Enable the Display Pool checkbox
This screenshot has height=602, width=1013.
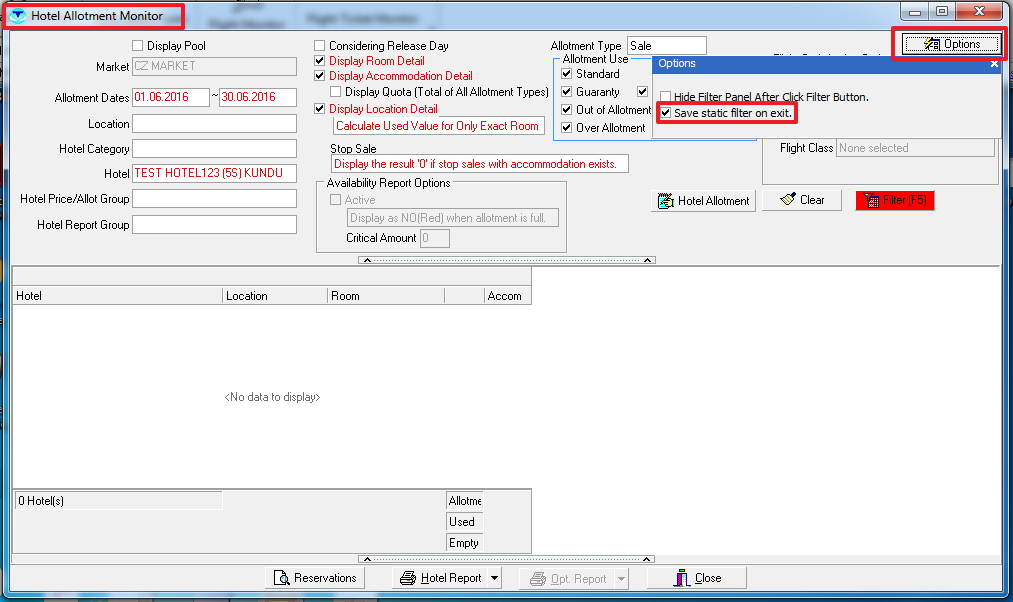click(x=138, y=46)
